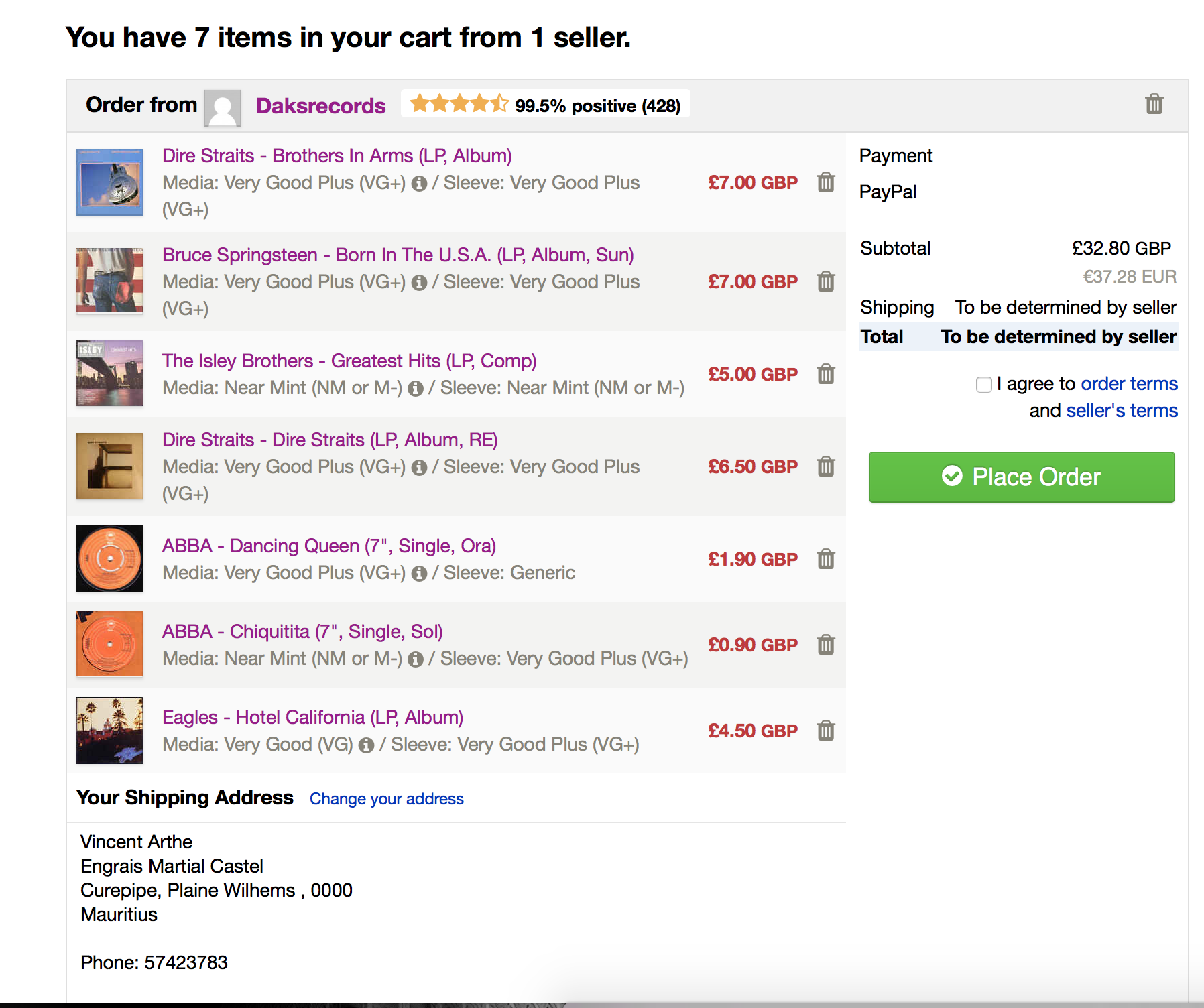Remove Brothers In Arms from cart
Viewport: 1204px width, 1008px height.
[x=826, y=182]
